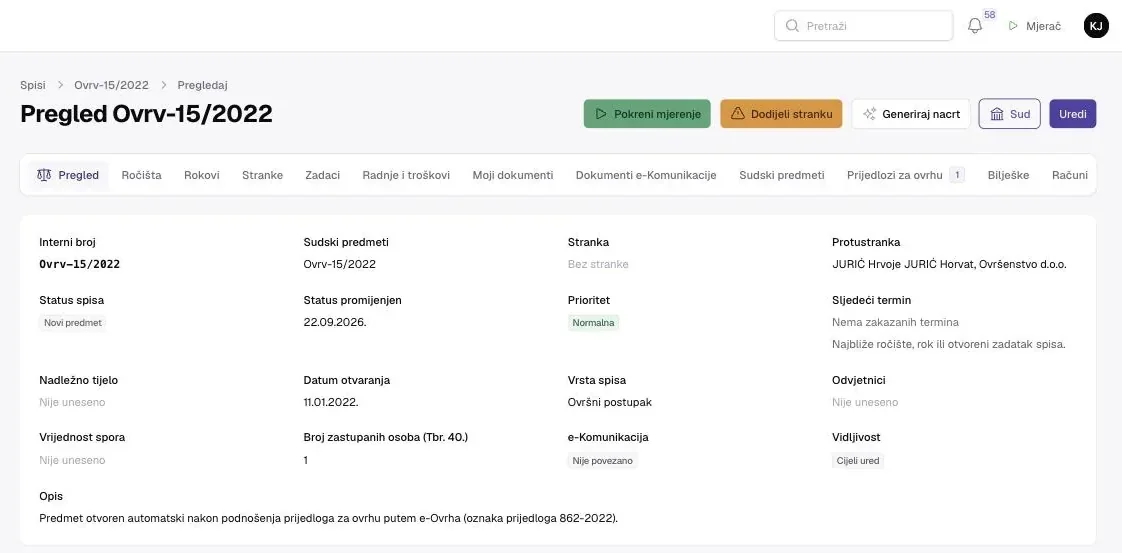
Task: Click the badge 1 on Prijedlozi za ovrhu
Action: coord(957,175)
